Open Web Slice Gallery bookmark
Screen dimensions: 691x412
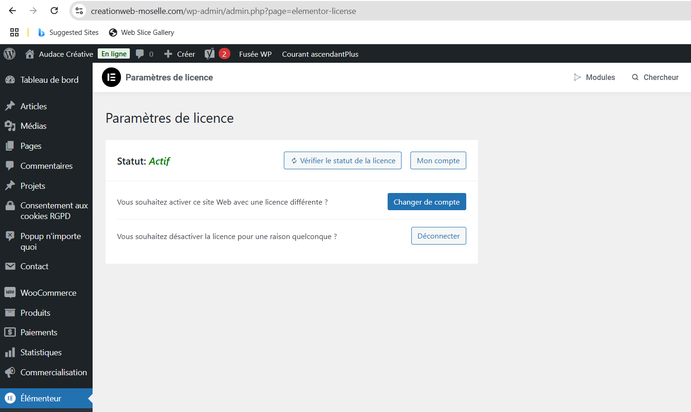140,32
